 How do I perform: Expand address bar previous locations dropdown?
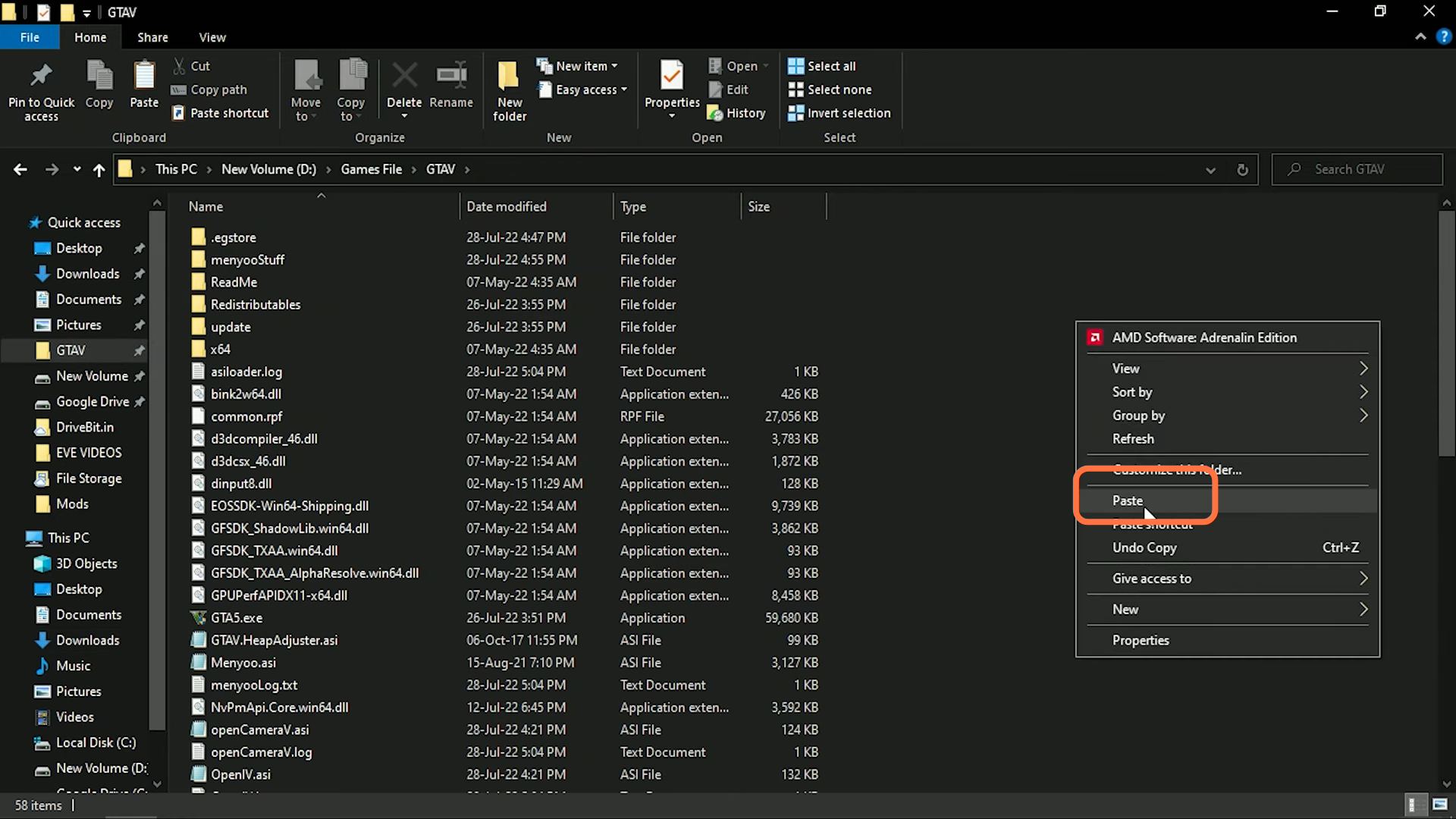(x=1210, y=170)
